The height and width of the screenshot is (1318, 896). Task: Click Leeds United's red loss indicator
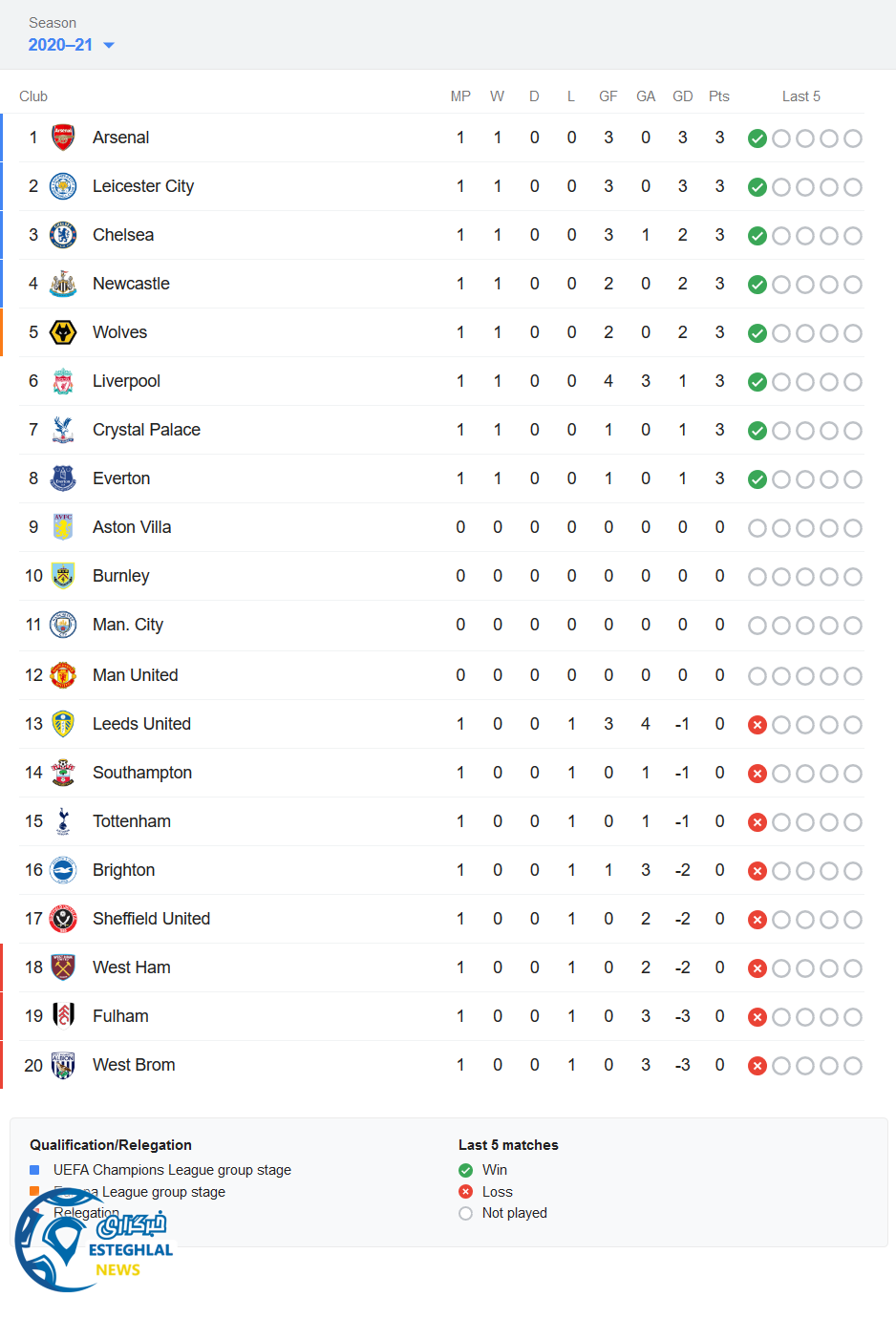pos(757,725)
